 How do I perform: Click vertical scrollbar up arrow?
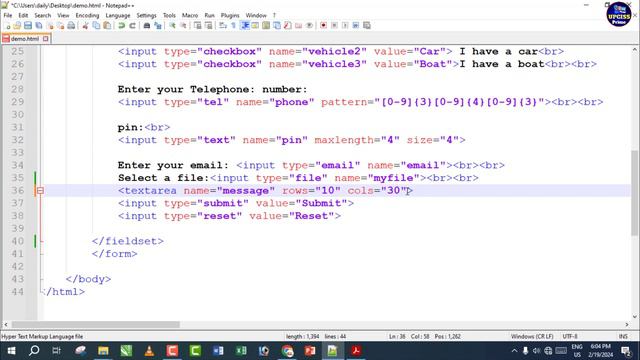pos(635,50)
